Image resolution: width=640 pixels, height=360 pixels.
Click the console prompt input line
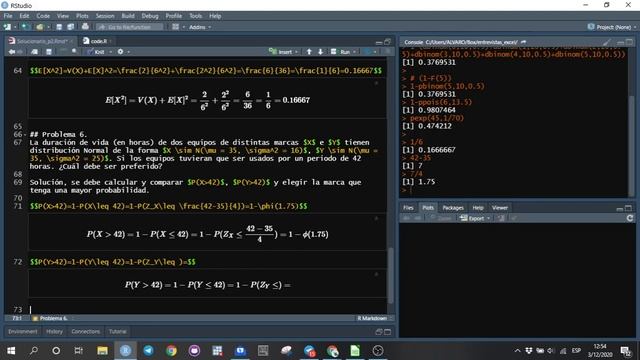click(x=514, y=190)
